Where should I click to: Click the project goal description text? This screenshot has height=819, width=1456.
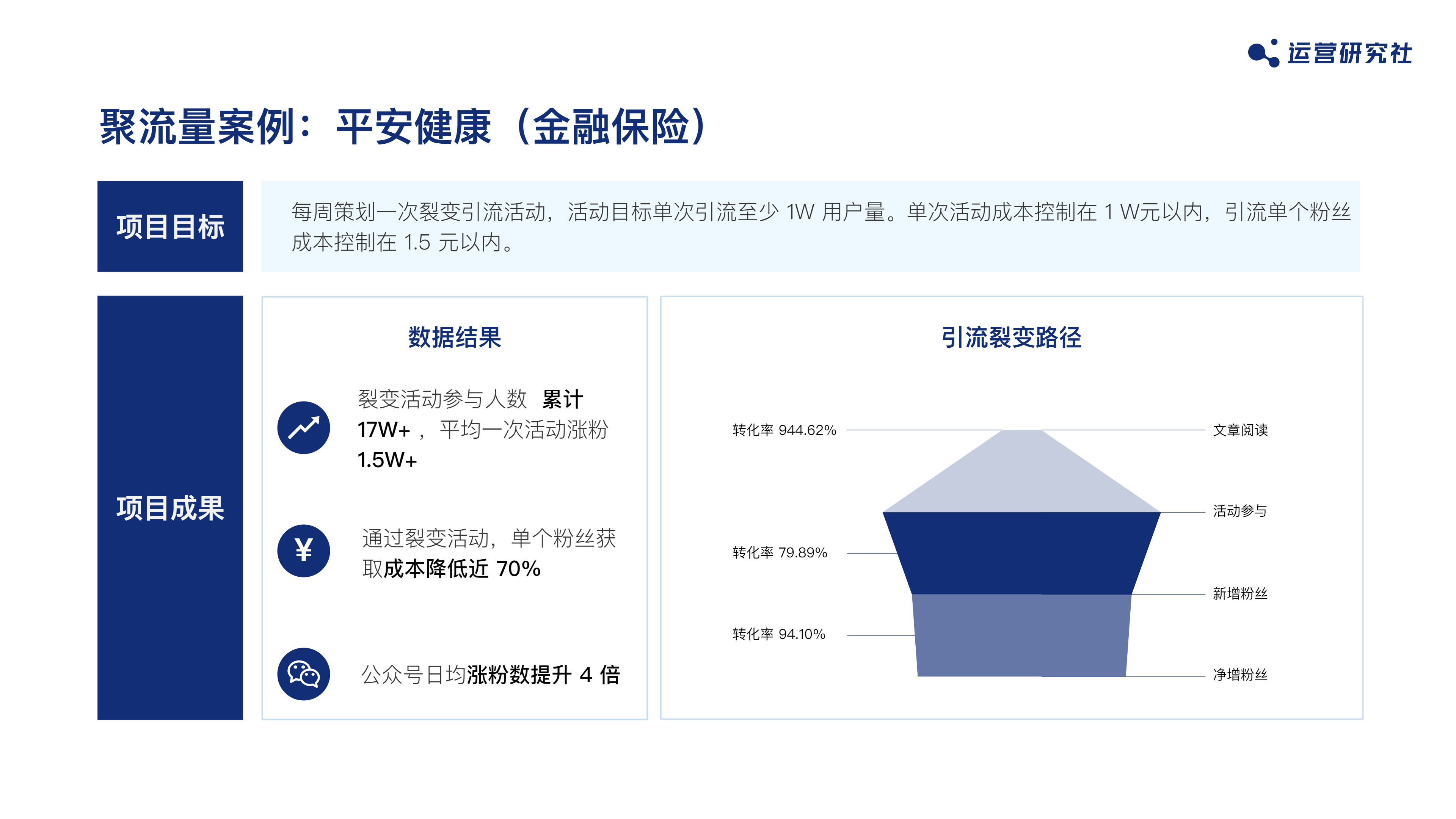click(821, 227)
